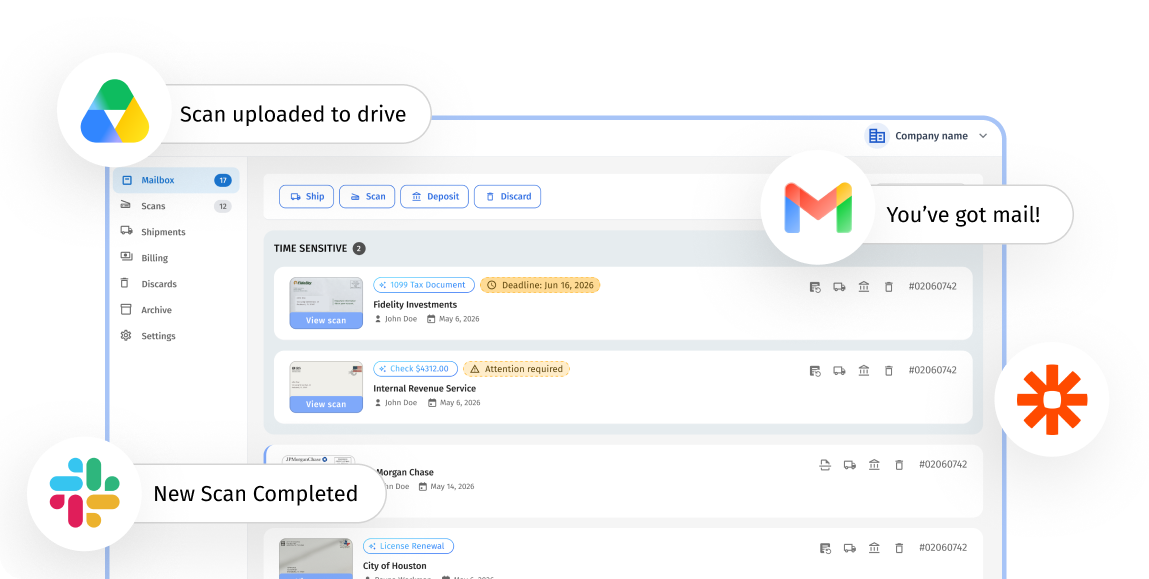This screenshot has height=579, width=1149.
Task: Bank deposit icon for Internal Revenue Service
Action: tap(864, 371)
